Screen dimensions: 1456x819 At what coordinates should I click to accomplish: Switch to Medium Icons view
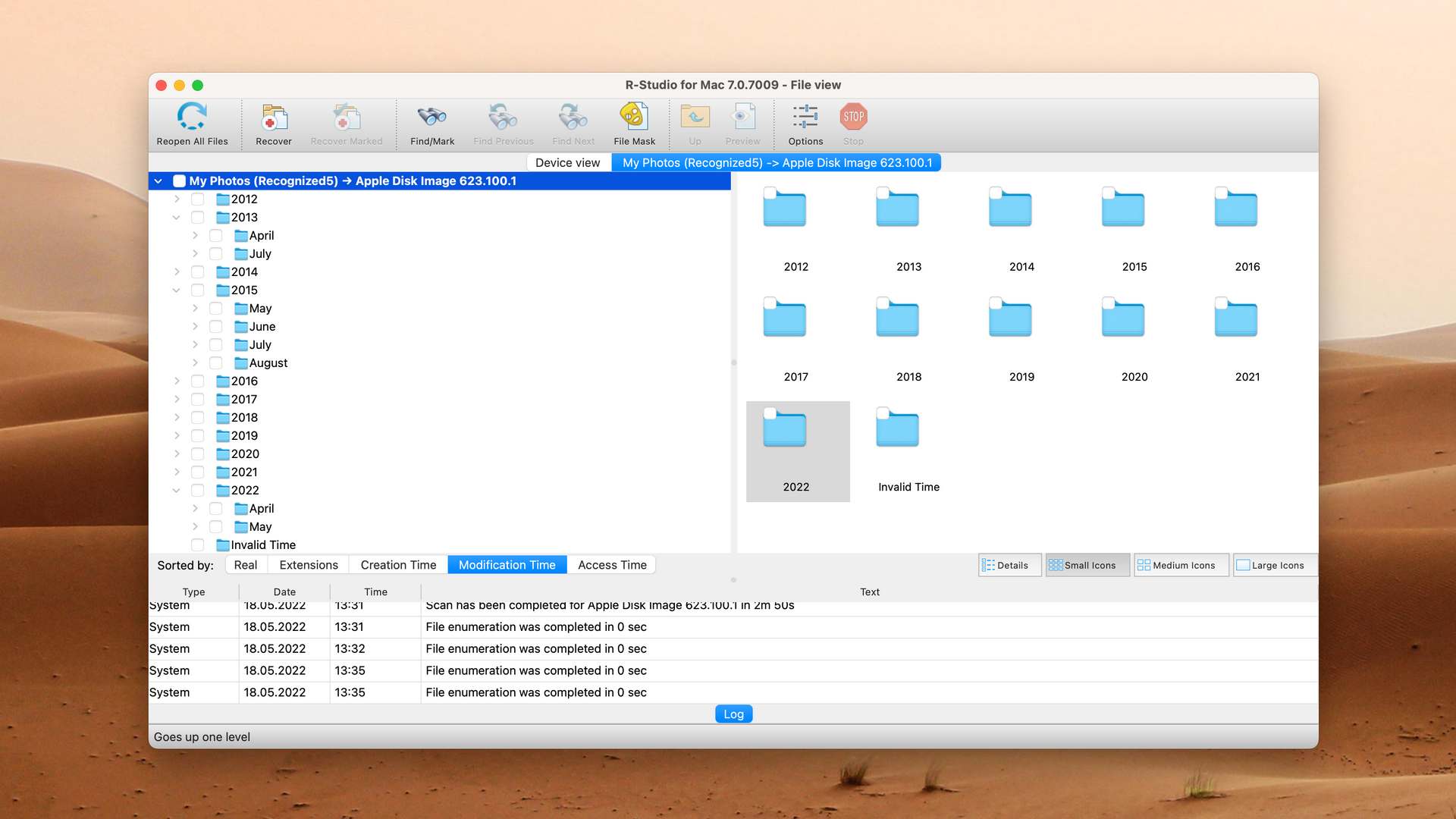[x=1180, y=565]
